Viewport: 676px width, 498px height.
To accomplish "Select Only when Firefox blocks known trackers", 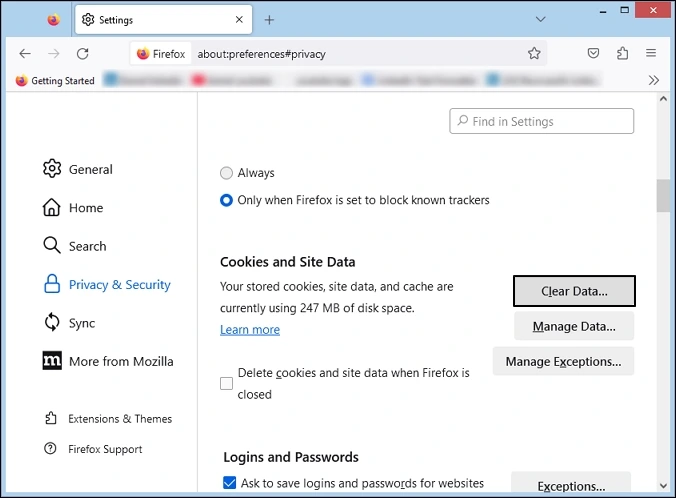I will [x=226, y=200].
